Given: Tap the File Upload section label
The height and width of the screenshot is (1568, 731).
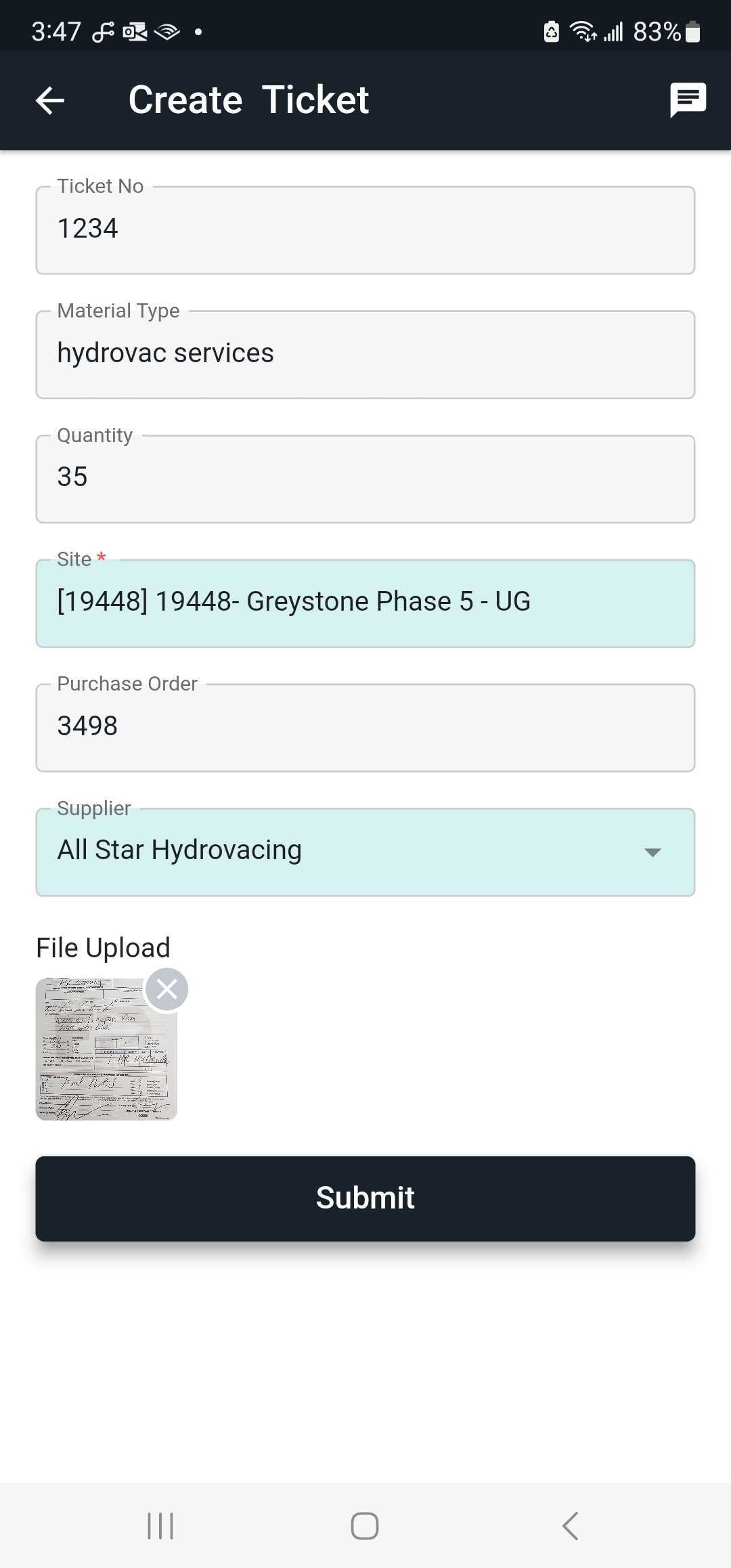Looking at the screenshot, I should click(103, 948).
